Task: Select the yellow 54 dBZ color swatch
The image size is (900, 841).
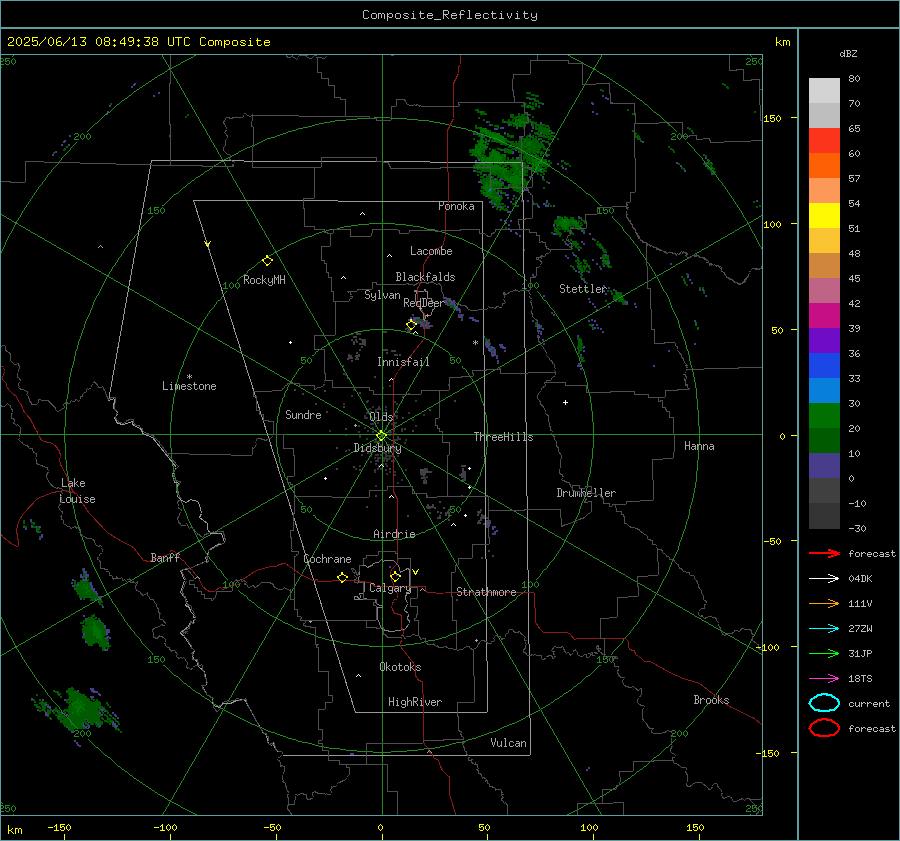Action: [824, 215]
